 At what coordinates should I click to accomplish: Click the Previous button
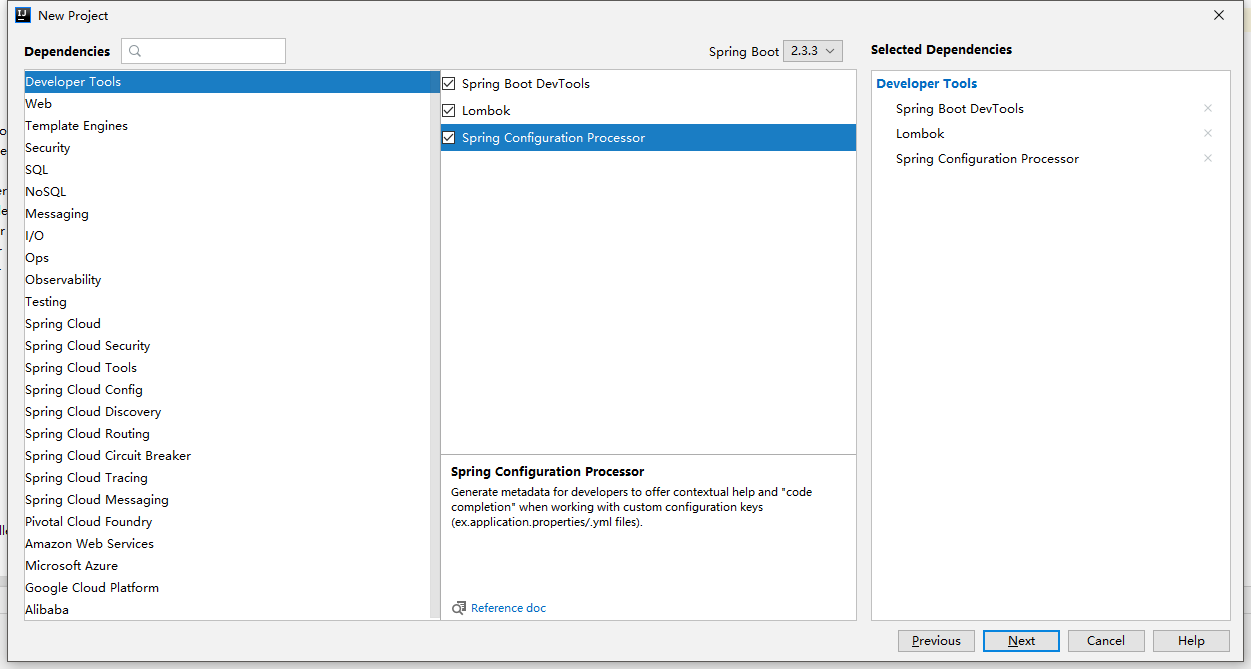point(936,641)
